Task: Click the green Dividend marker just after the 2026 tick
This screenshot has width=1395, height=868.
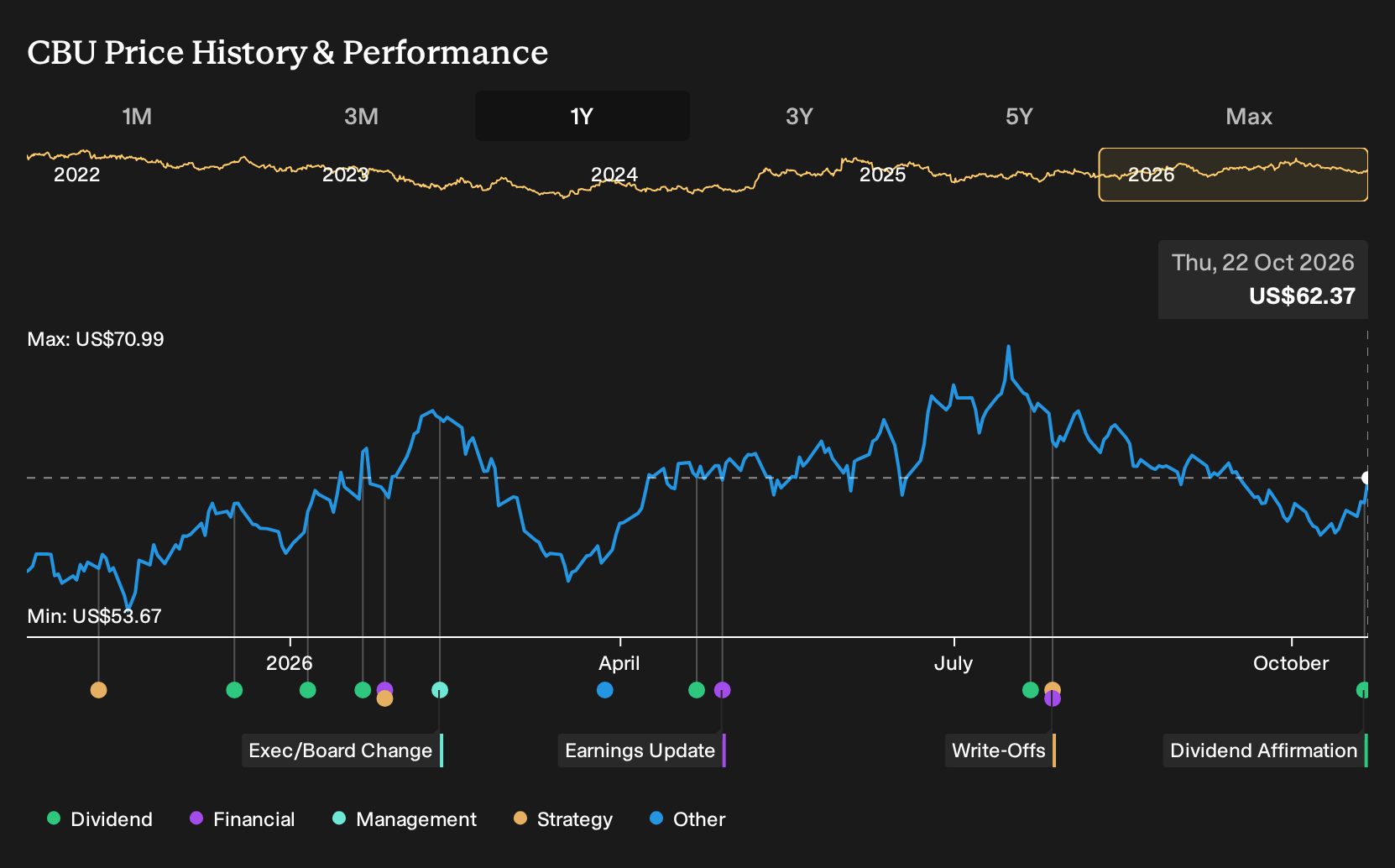Action: tap(308, 690)
